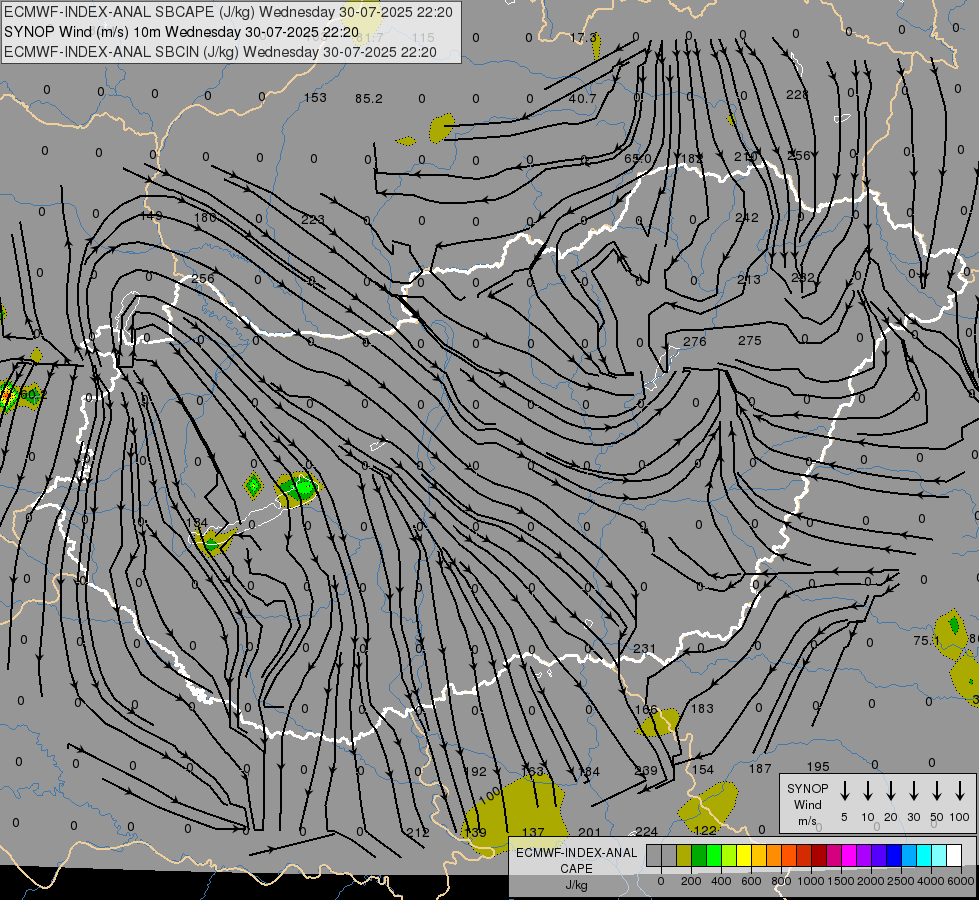The height and width of the screenshot is (900, 979).
Task: Click map value 134
Action: [x=197, y=522]
